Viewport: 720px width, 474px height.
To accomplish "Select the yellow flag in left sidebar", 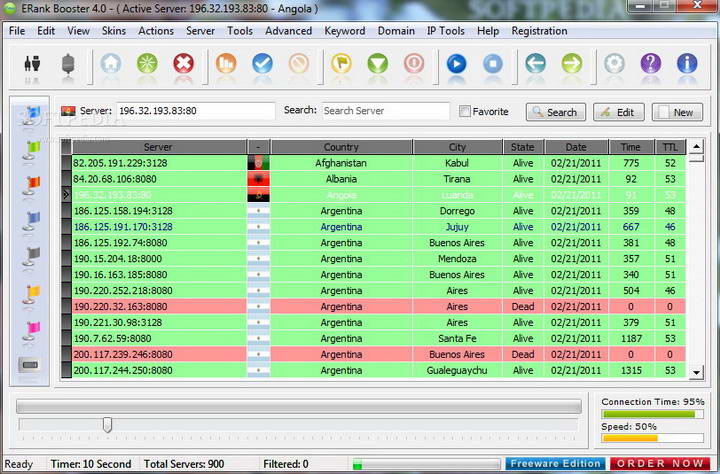I will point(31,295).
